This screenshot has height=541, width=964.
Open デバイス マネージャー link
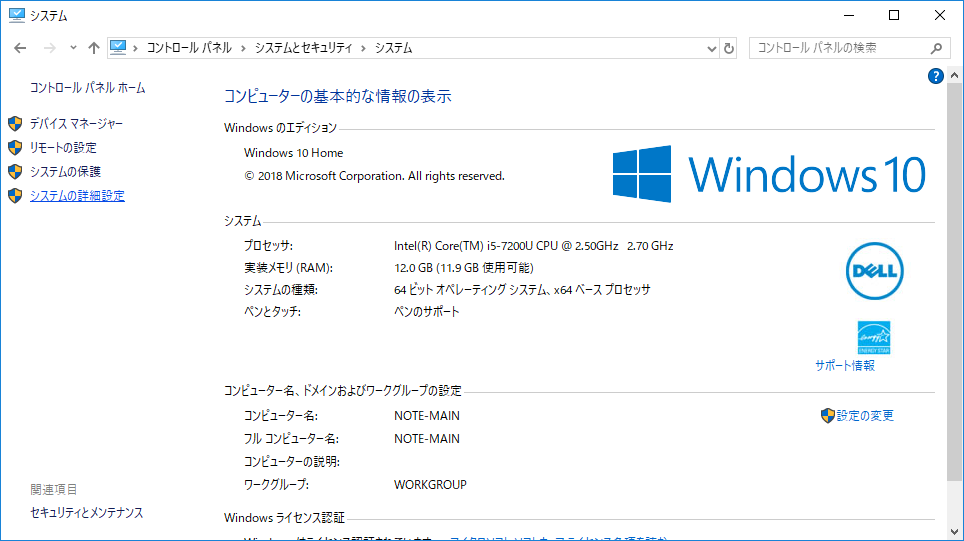pyautogui.click(x=76, y=124)
